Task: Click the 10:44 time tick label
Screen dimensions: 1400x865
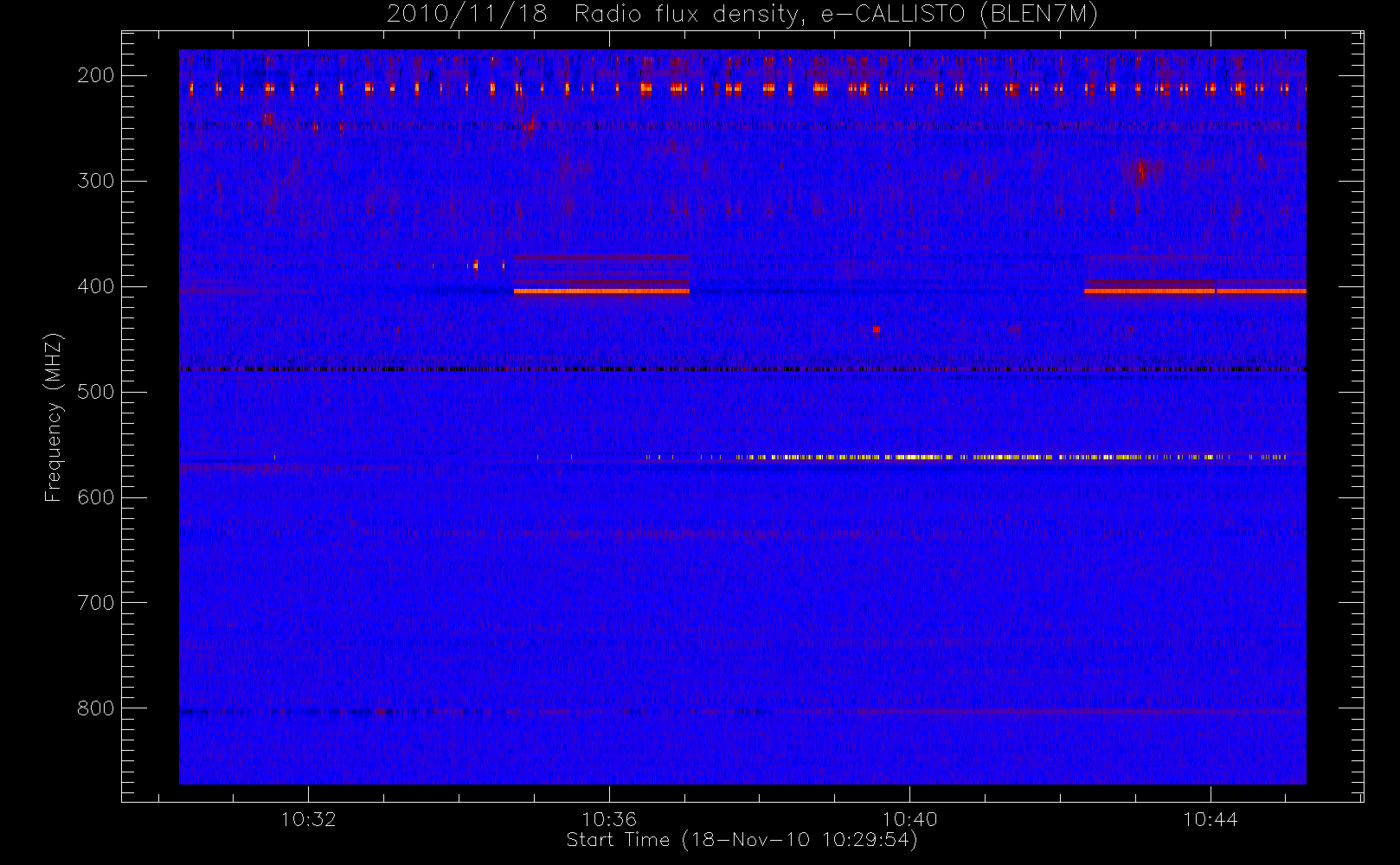Action: click(x=1211, y=819)
